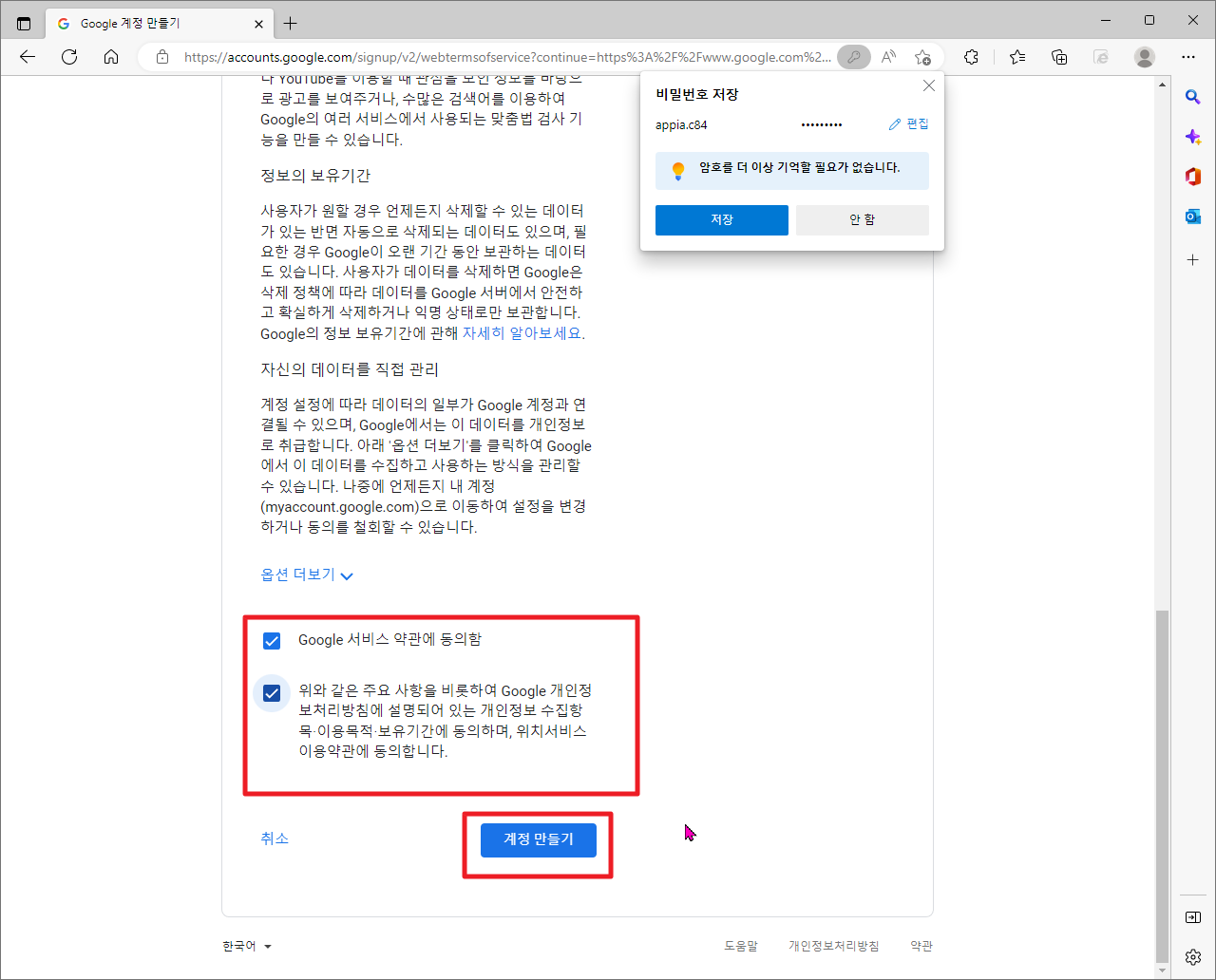Click scrollbar up arrow
The width and height of the screenshot is (1216, 980).
pos(1163,85)
